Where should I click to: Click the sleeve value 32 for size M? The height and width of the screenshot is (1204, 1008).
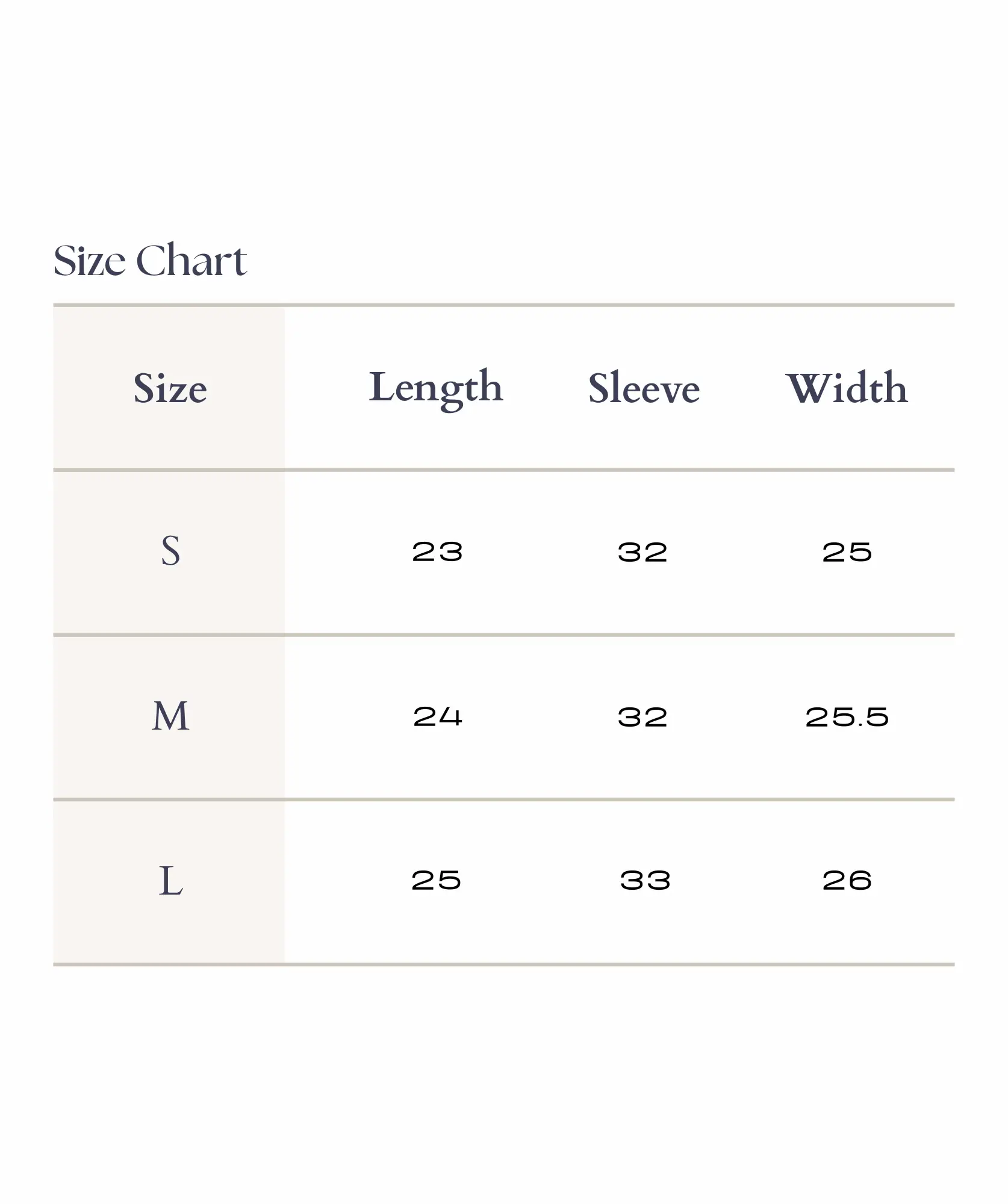click(642, 717)
